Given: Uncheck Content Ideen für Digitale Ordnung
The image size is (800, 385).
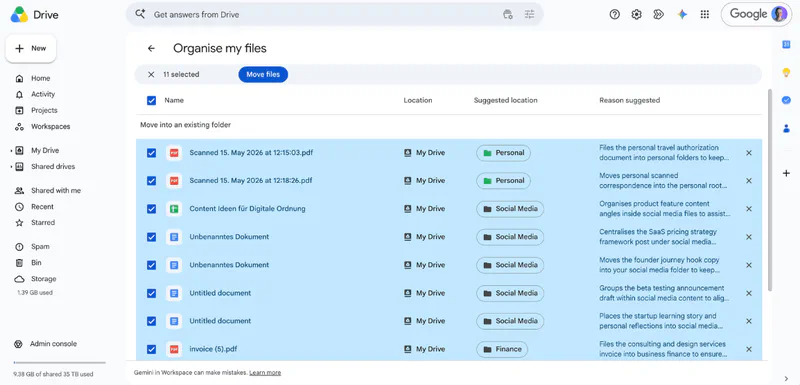Looking at the screenshot, I should click(152, 209).
